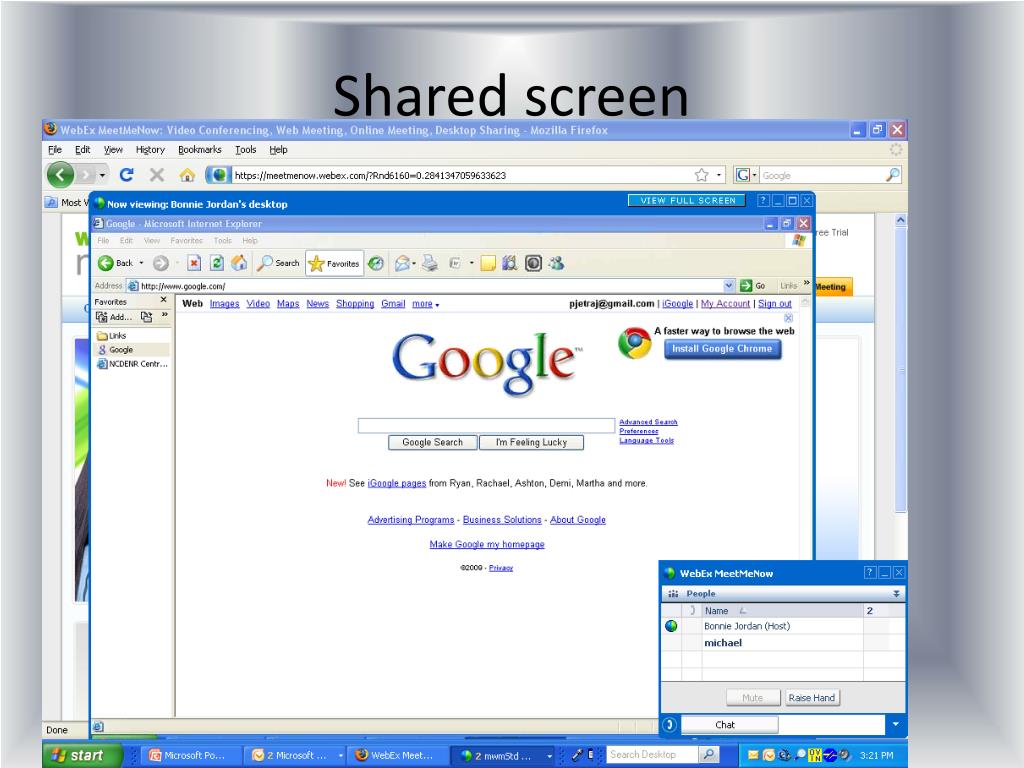This screenshot has width=1024, height=768.
Task: Click VIEW FULL SCREEN button
Action: click(x=688, y=200)
